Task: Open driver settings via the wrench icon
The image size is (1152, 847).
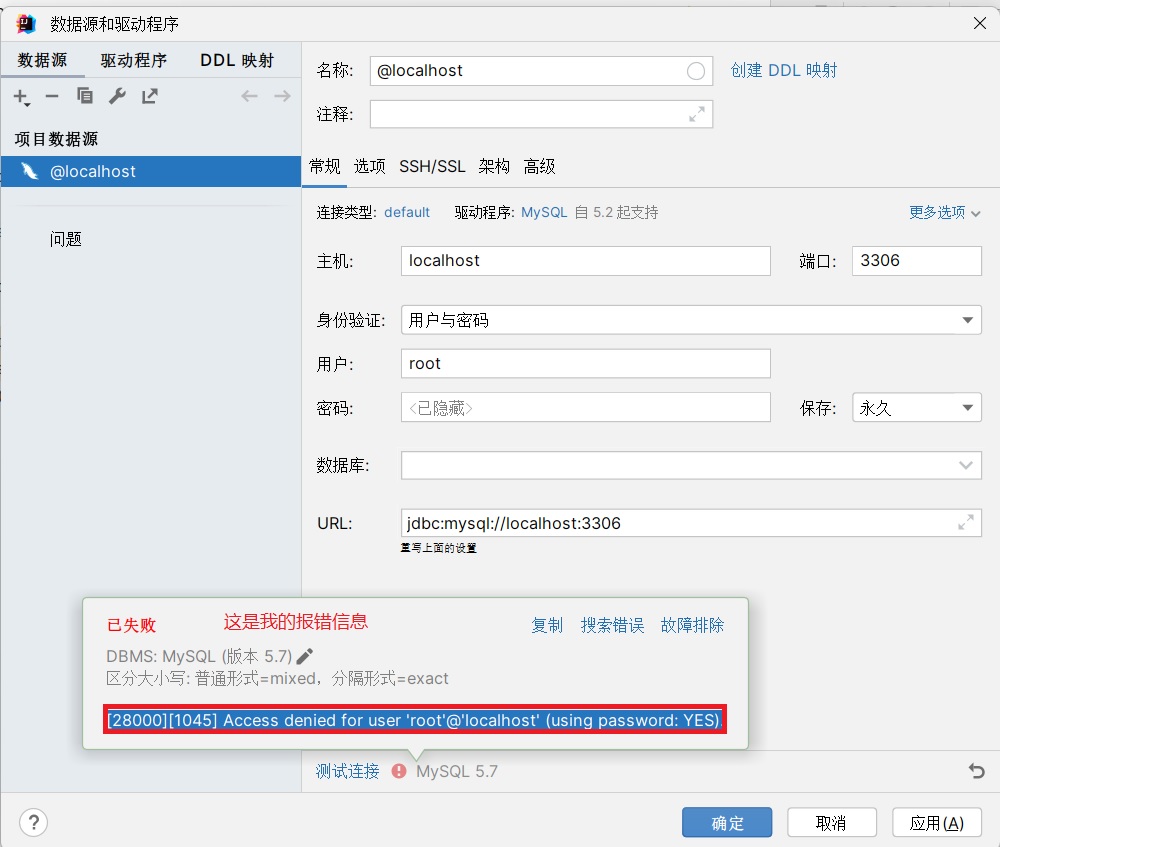Action: coord(117,96)
